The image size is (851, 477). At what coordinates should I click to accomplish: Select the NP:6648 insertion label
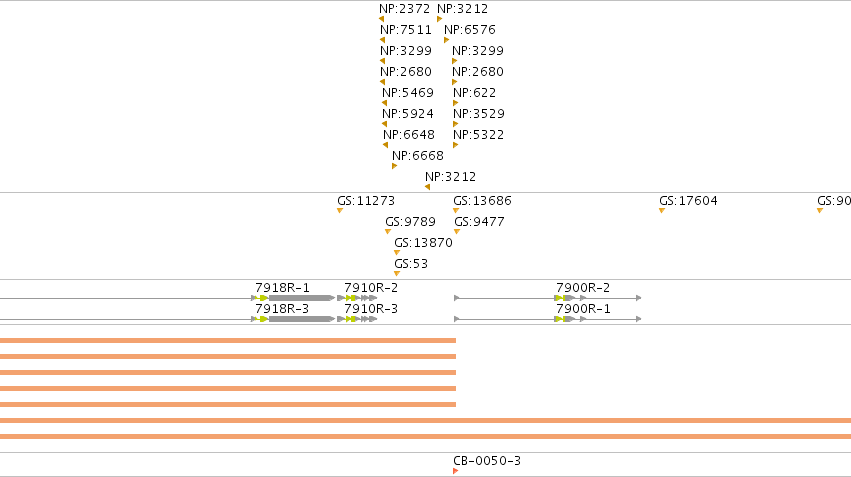pos(409,135)
